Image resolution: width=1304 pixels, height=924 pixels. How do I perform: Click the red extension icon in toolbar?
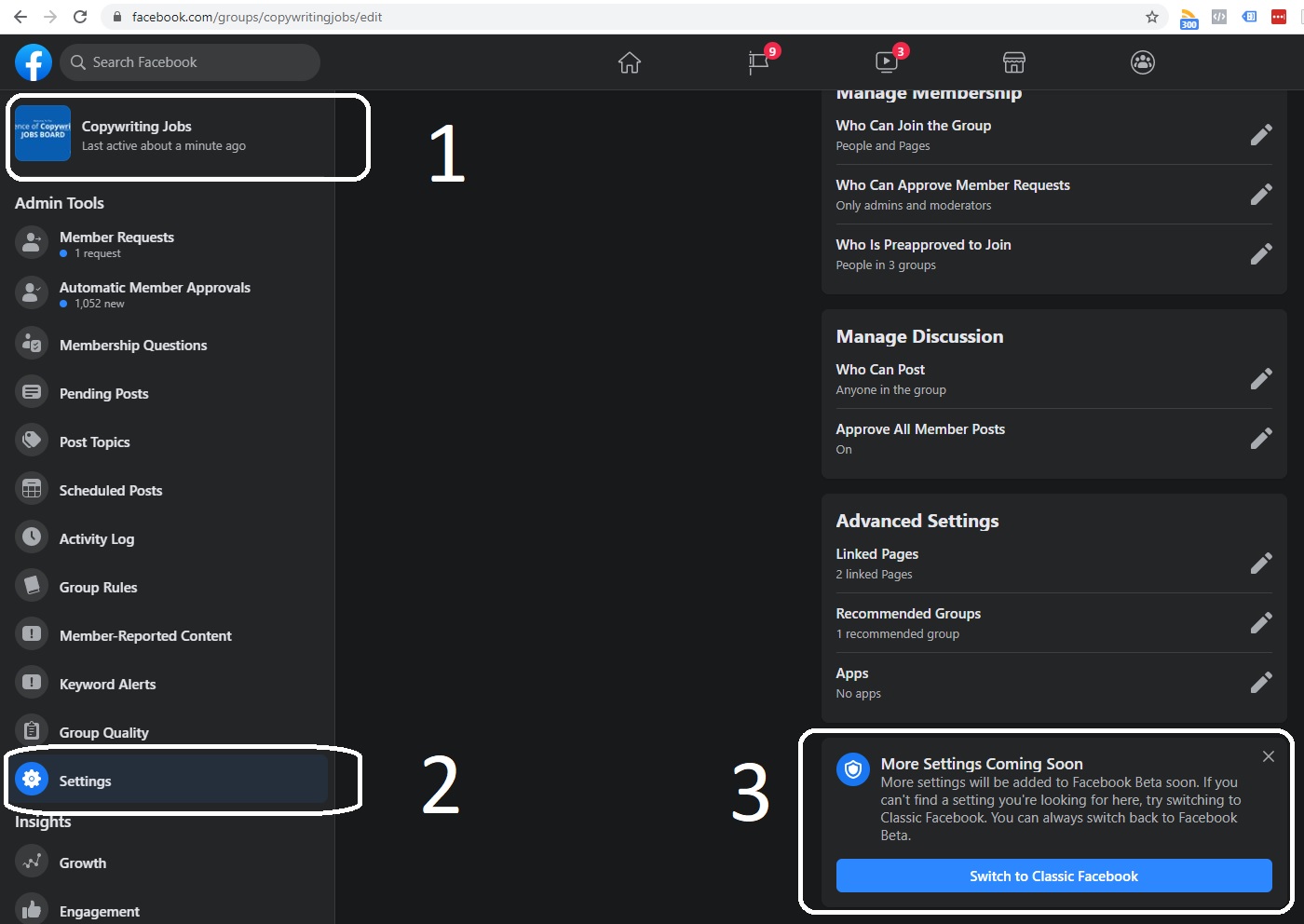pos(1279,17)
